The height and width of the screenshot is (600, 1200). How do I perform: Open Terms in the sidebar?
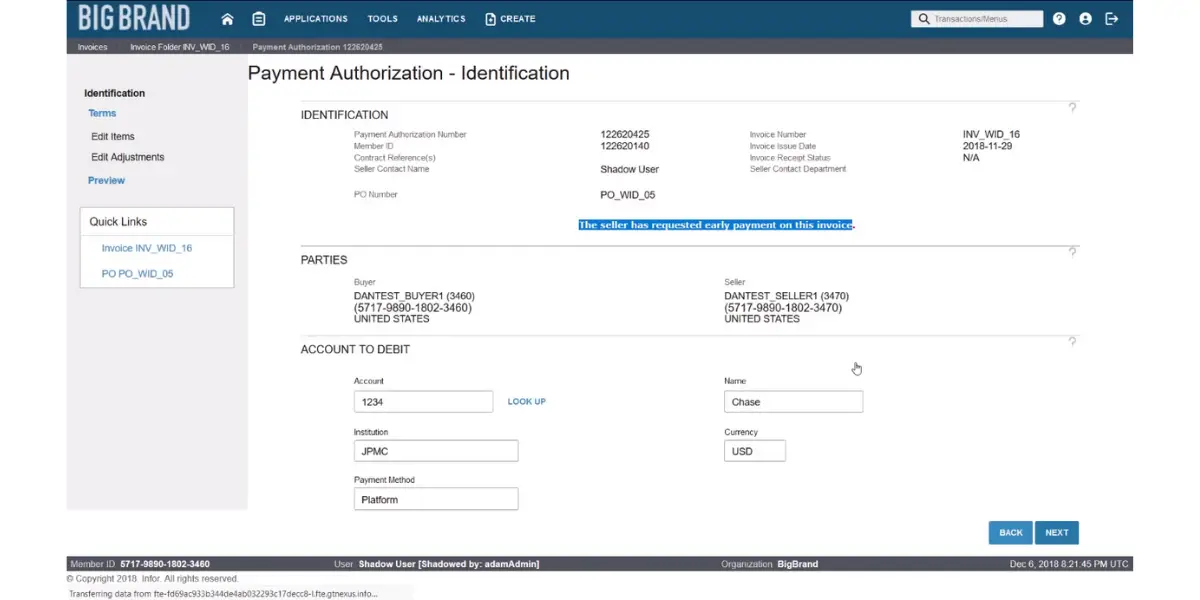coord(102,113)
